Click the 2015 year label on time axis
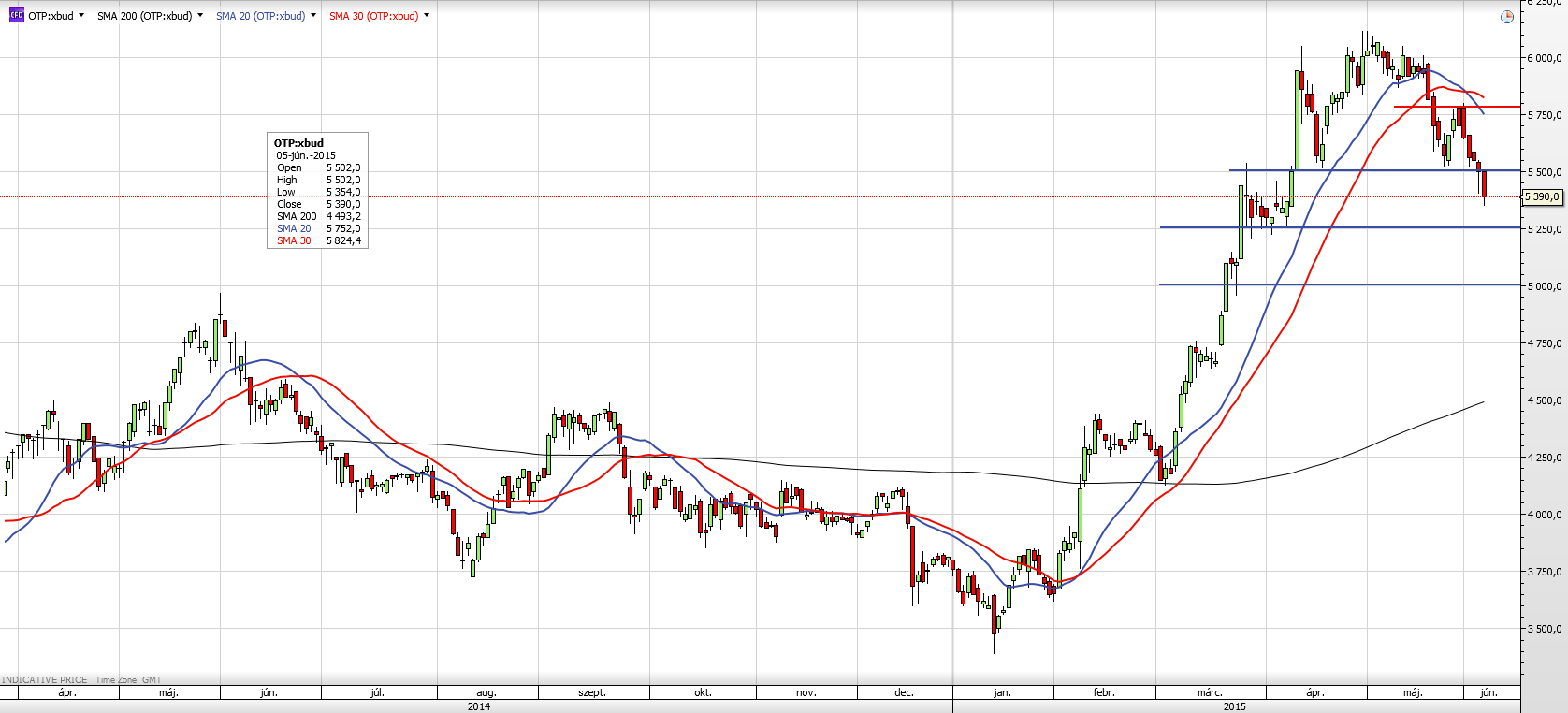 click(1235, 706)
